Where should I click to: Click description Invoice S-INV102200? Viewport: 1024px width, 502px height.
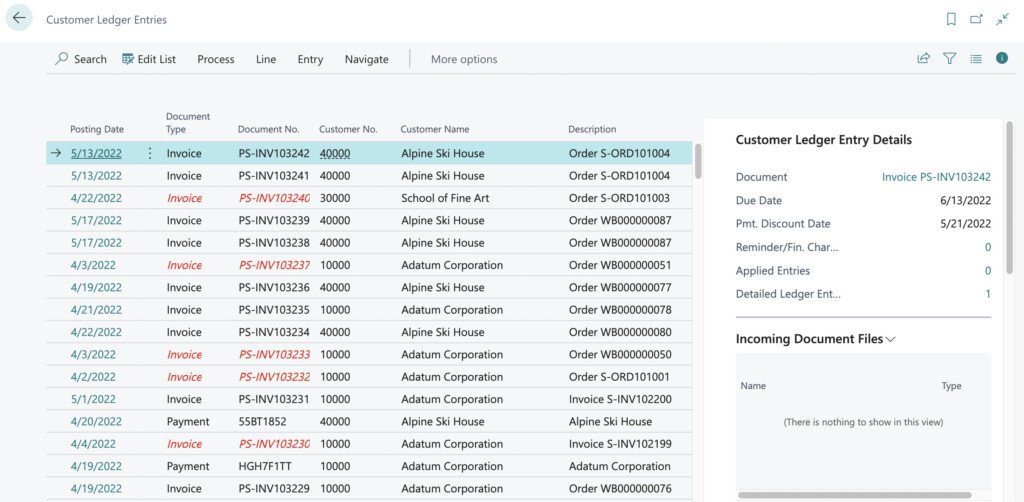pyautogui.click(x=620, y=399)
